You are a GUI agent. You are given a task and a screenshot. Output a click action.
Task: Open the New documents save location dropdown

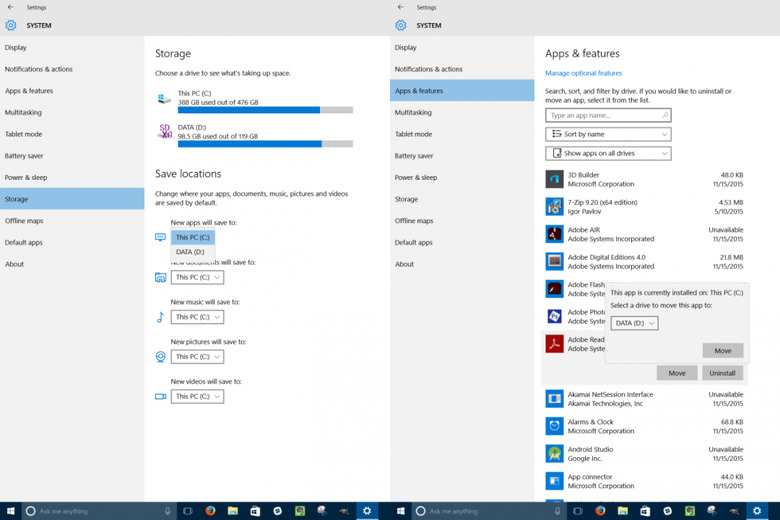(x=197, y=277)
